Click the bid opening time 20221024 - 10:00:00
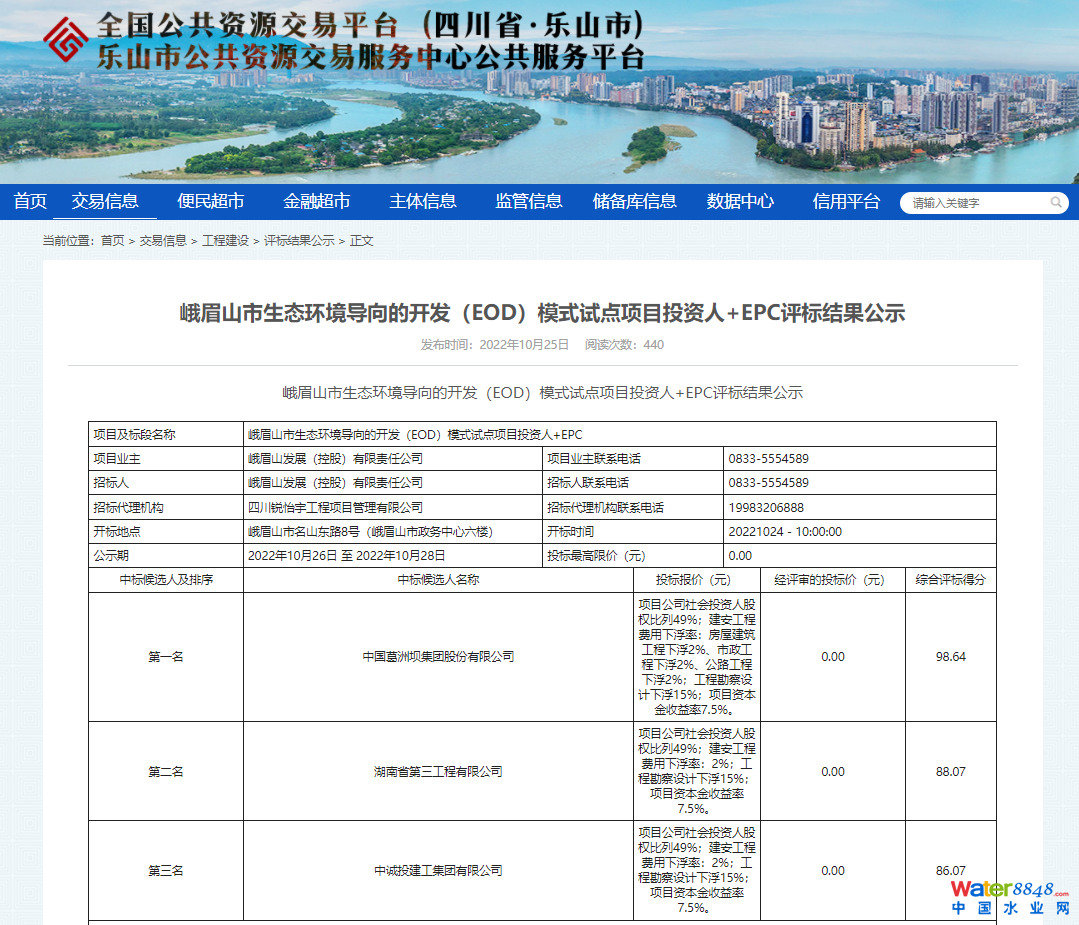 pyautogui.click(x=784, y=531)
